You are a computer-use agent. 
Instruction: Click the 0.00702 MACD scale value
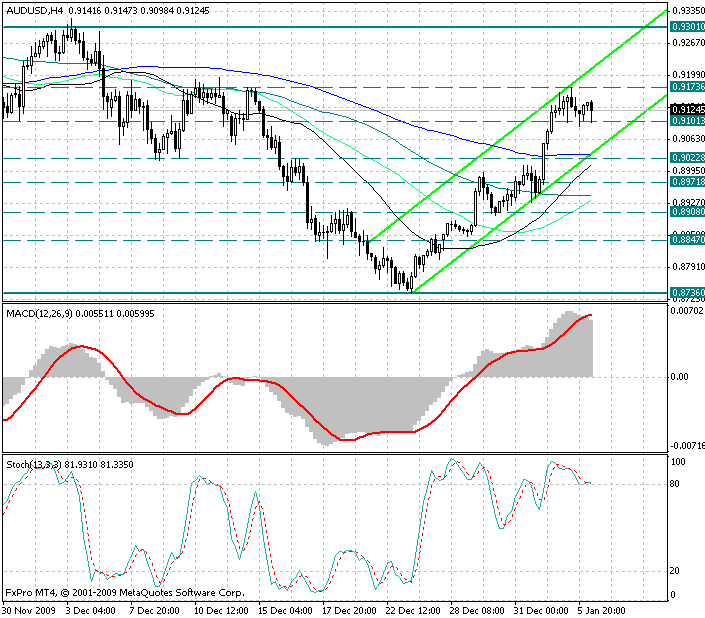(x=686, y=310)
